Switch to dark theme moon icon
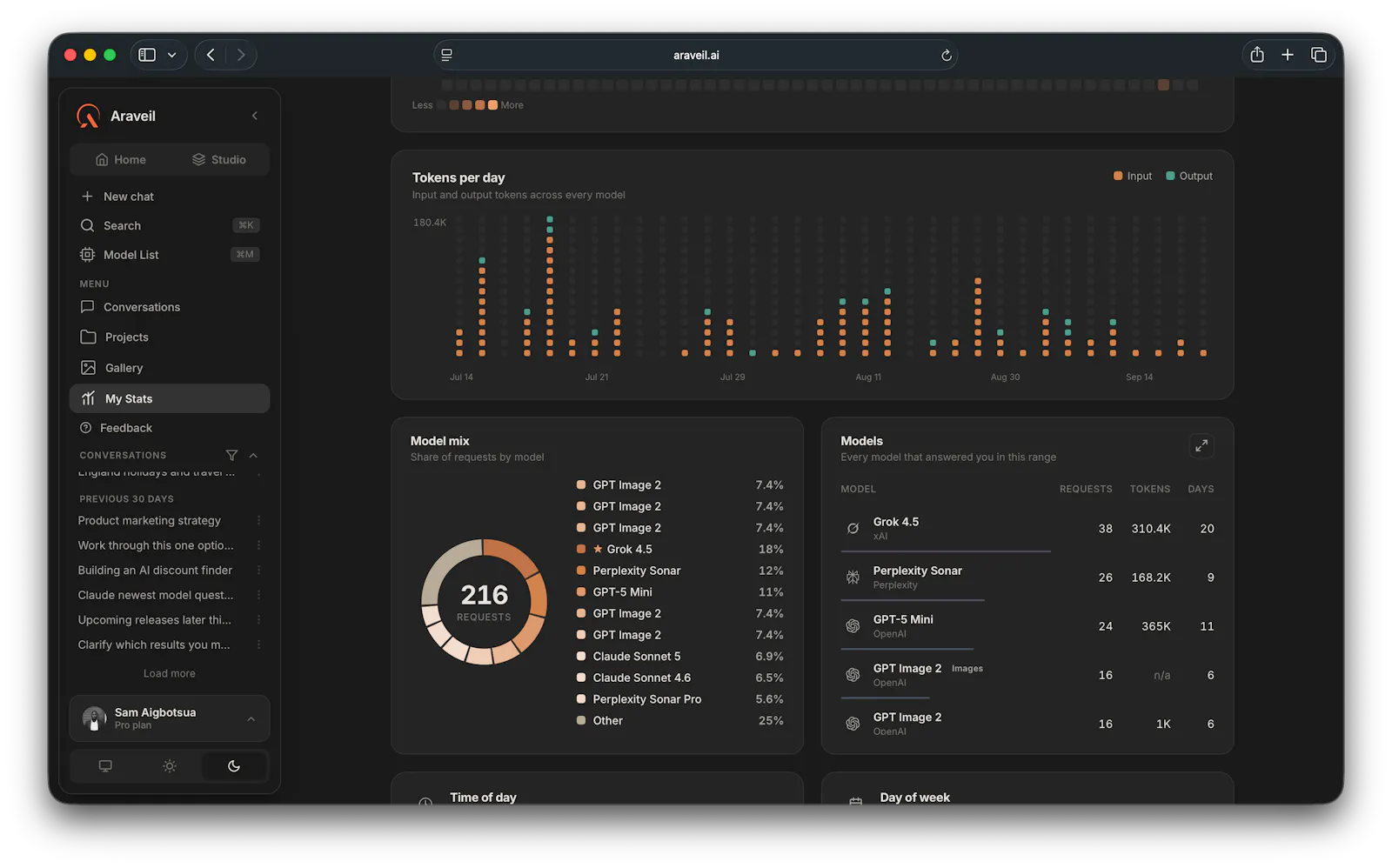This screenshot has width=1392, height=868. coord(234,766)
